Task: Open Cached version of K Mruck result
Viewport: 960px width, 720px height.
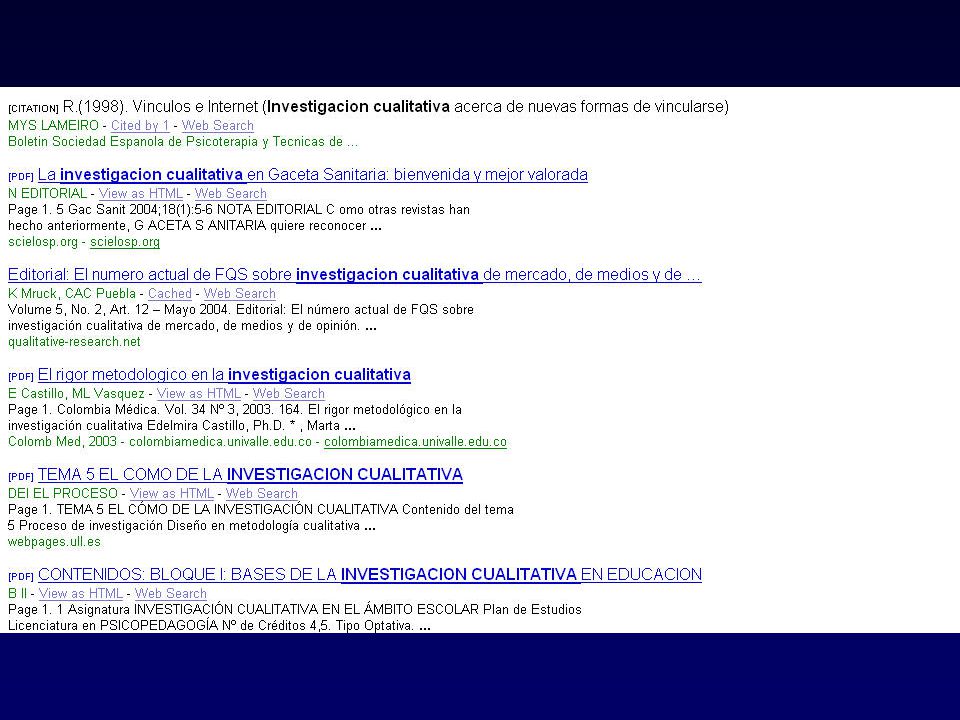Action: (x=170, y=293)
